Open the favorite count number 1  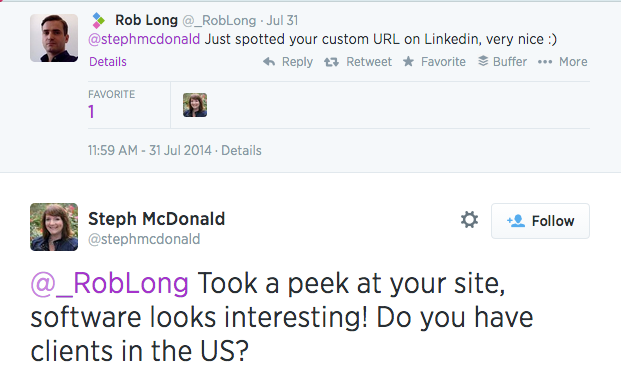pyautogui.click(x=91, y=112)
